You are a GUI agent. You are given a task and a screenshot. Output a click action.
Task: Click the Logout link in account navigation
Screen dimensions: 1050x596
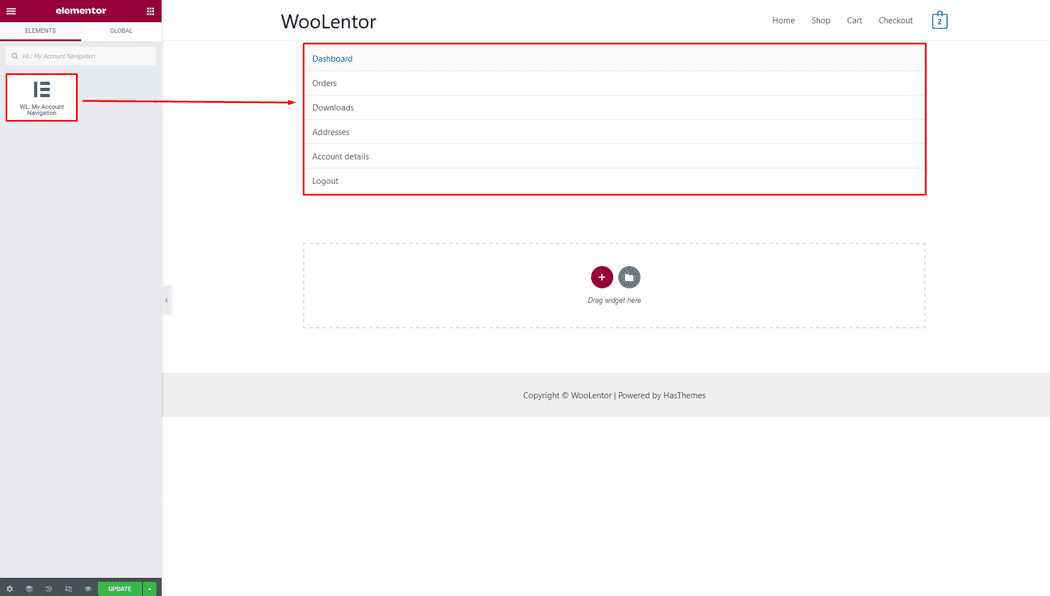pyautogui.click(x=325, y=181)
